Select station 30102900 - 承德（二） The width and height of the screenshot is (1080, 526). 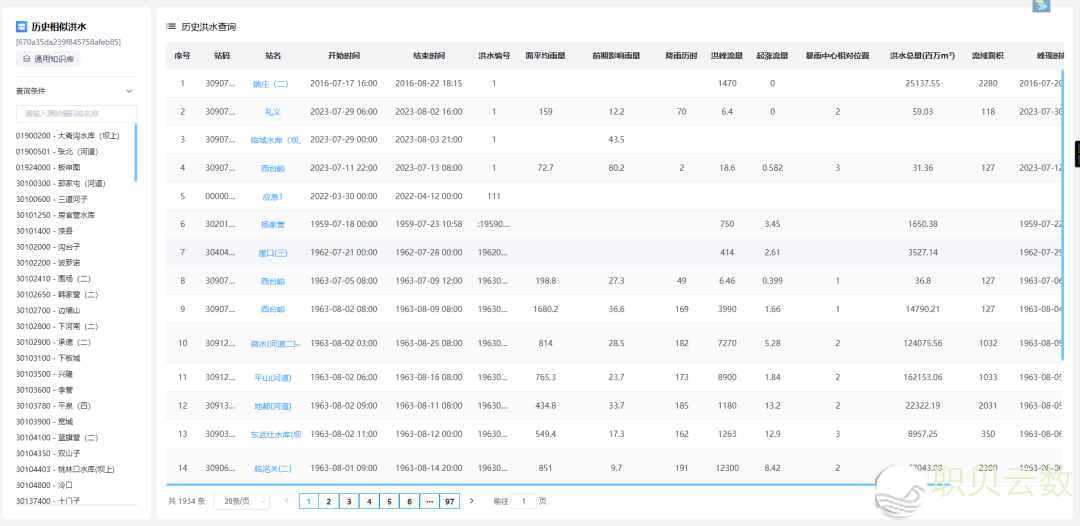[x=53, y=342]
